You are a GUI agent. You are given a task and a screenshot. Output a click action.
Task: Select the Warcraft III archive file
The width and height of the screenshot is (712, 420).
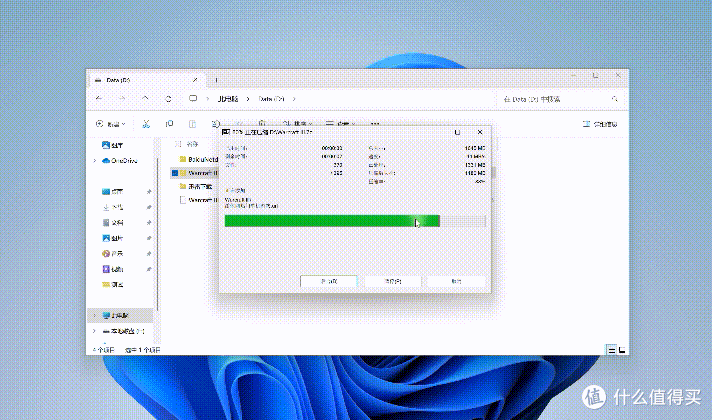198,200
